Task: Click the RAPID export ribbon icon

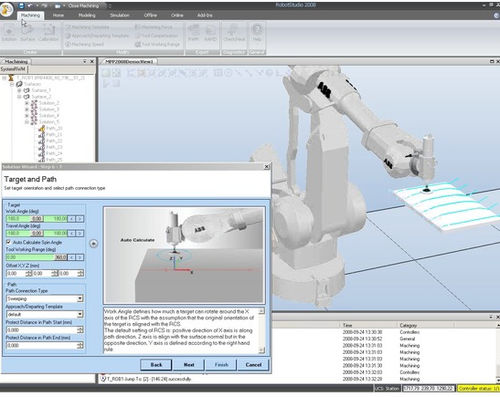Action: 210,33
